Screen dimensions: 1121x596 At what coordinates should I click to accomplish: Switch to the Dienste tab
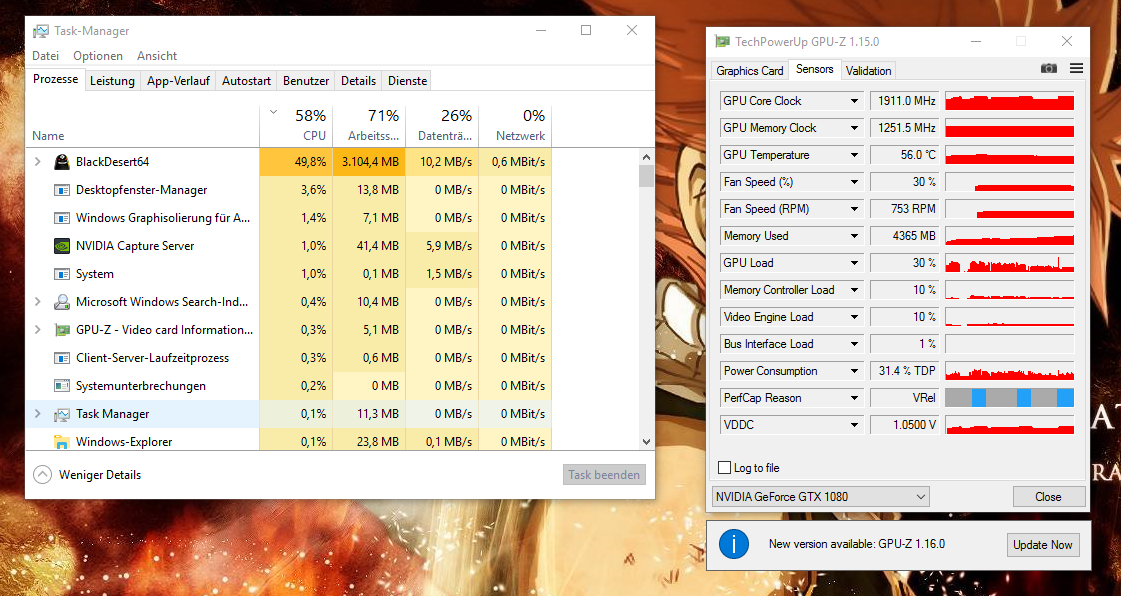(x=408, y=81)
